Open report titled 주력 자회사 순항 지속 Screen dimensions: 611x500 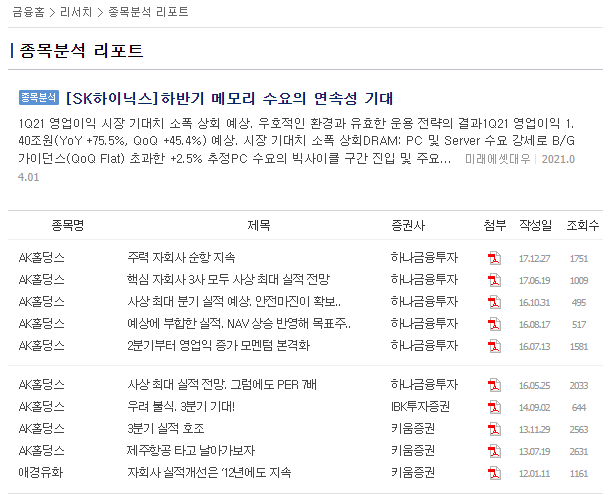point(181,258)
